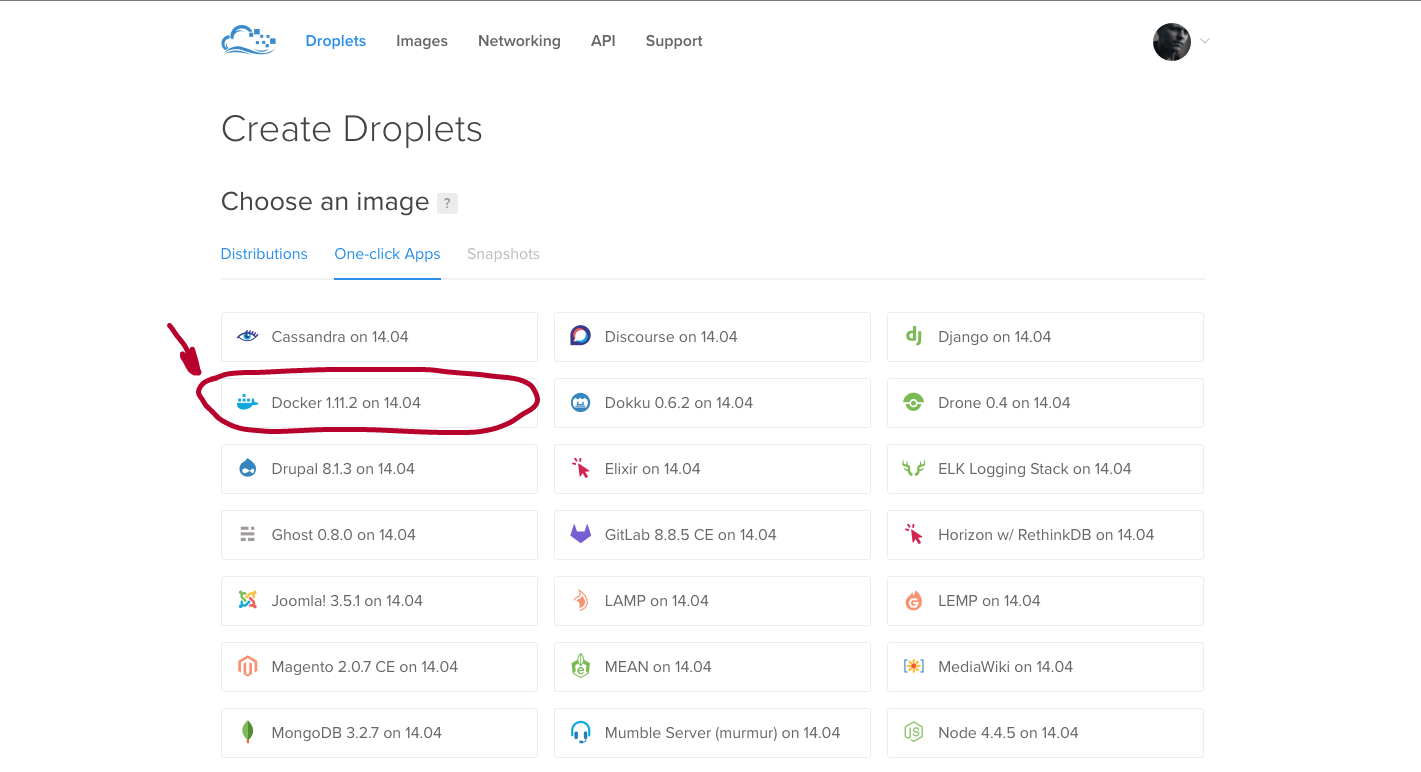
Task: Click the Mumble headset icon
Action: (580, 733)
